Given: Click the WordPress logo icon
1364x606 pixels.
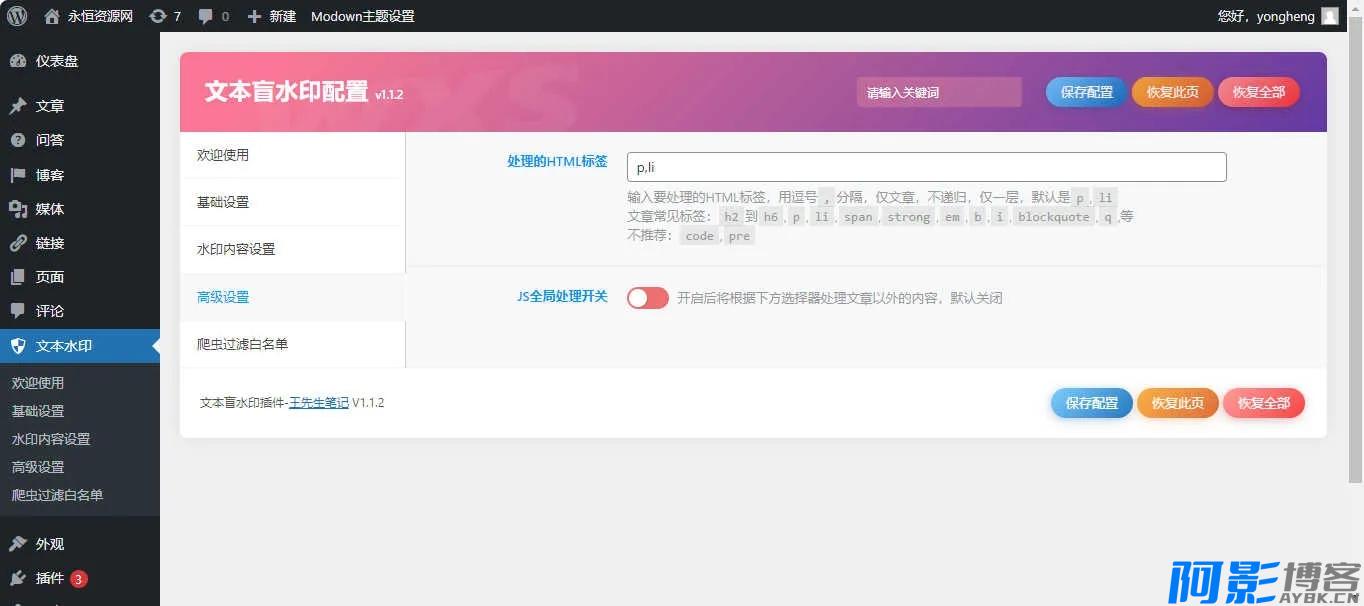Looking at the screenshot, I should [x=17, y=16].
